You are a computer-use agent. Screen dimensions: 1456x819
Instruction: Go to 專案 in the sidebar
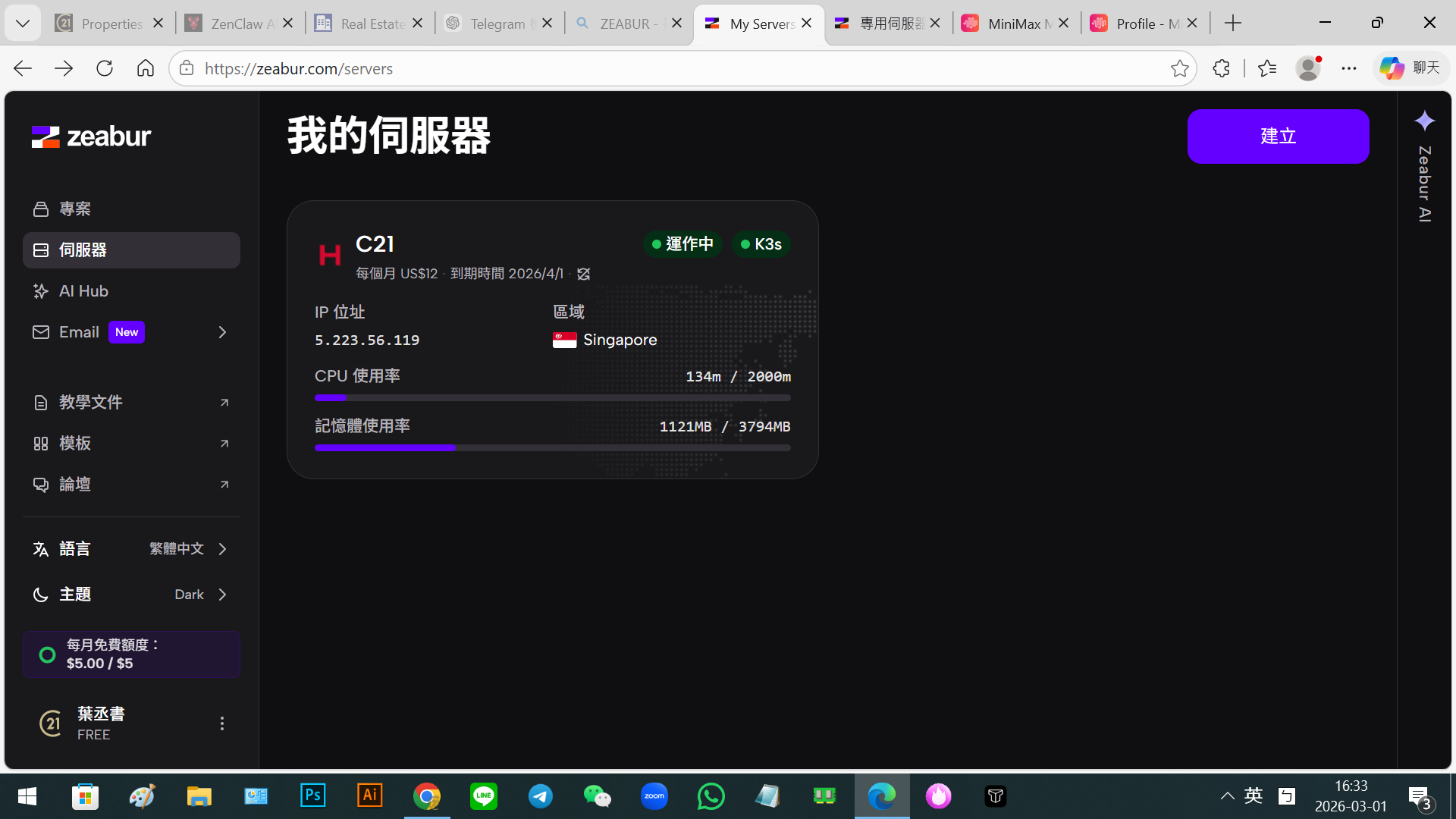[75, 209]
